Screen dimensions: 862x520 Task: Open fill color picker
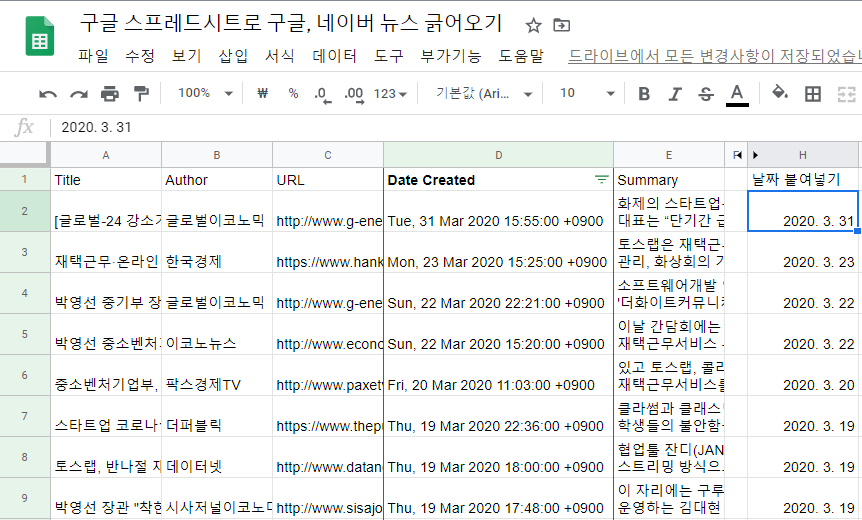(x=780, y=92)
